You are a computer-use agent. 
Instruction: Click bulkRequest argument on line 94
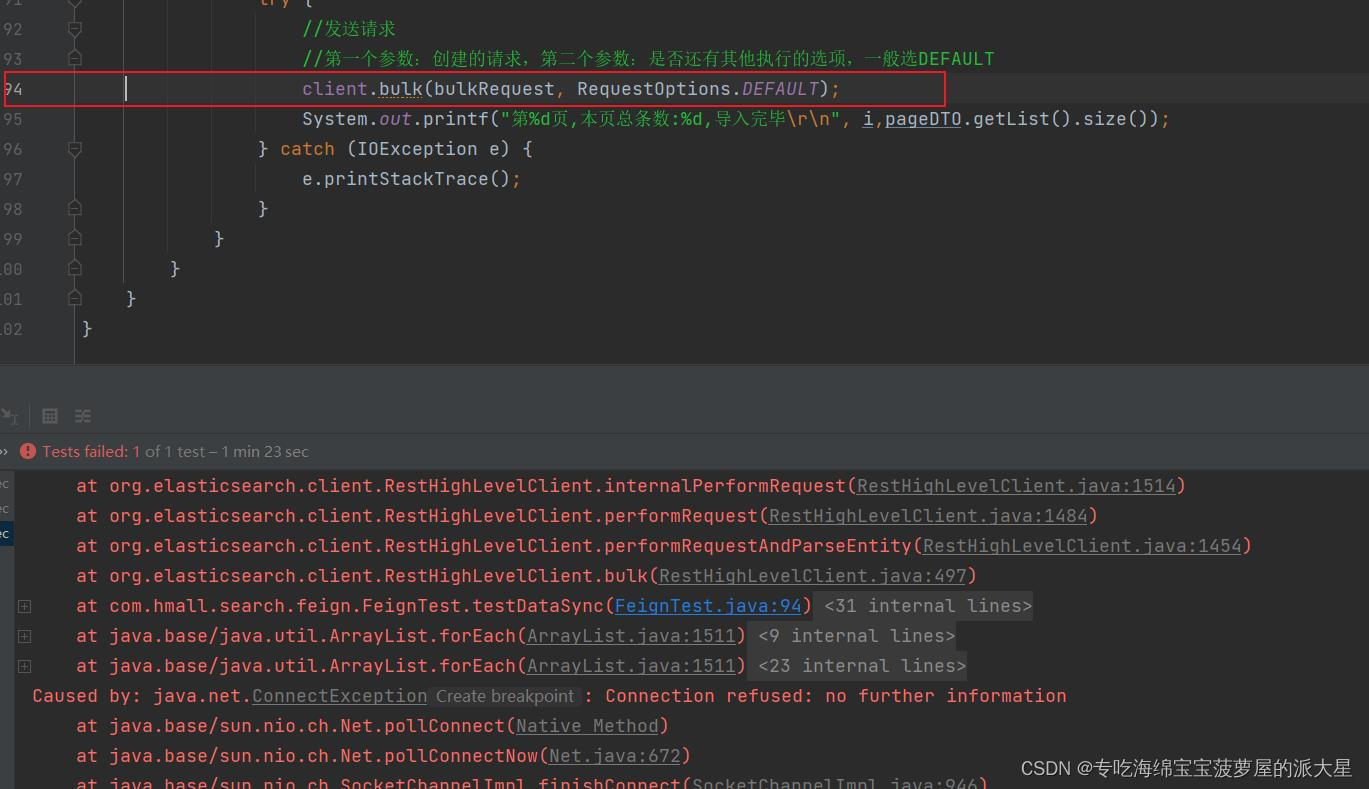pyautogui.click(x=494, y=89)
